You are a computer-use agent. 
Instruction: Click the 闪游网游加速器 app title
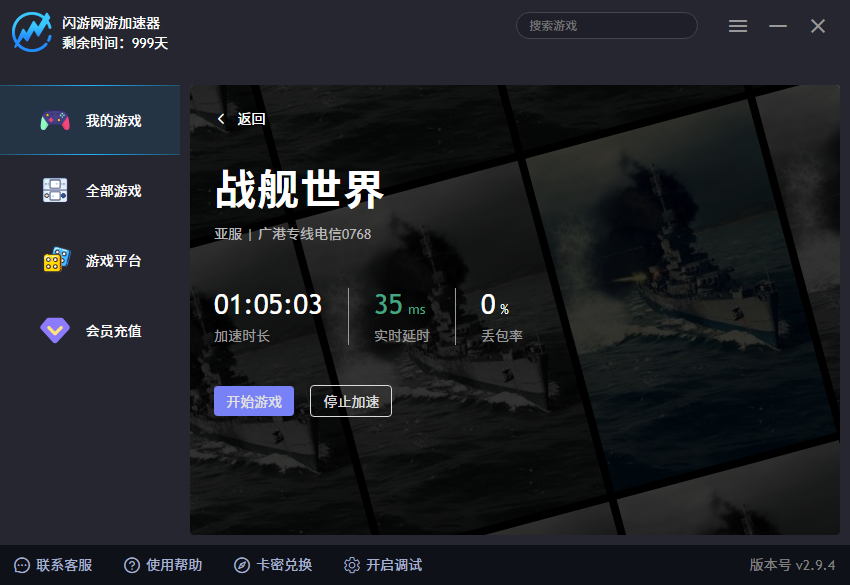tap(111, 23)
